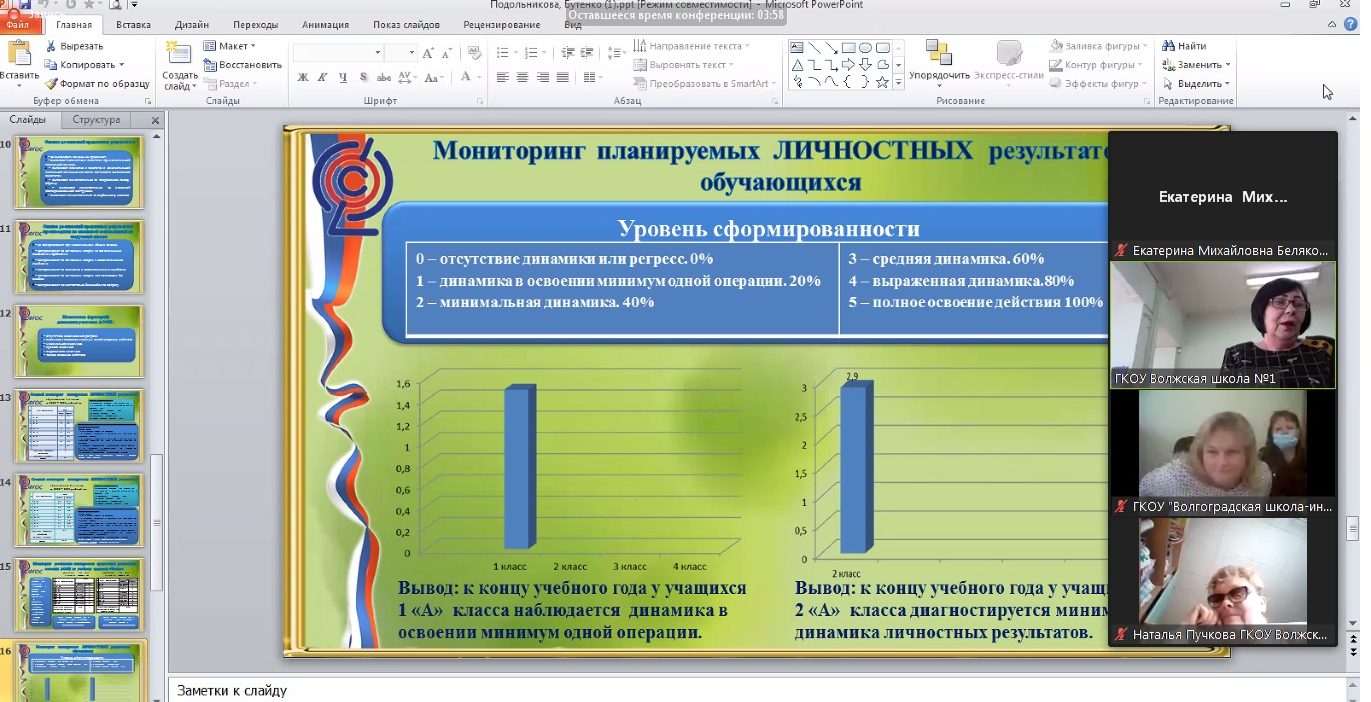Screen dimensions: 1371x702
Task: Switch to the Вставка ribbon tab
Action: click(133, 25)
